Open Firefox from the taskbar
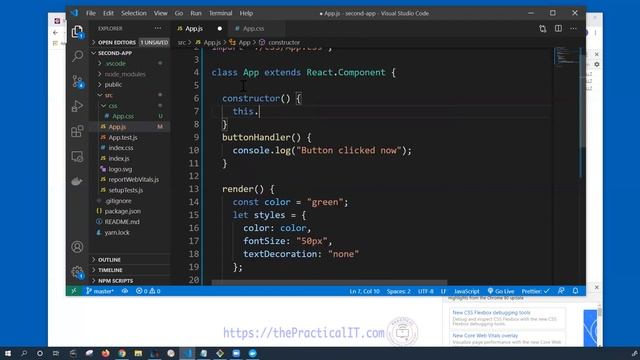Viewport: 640px width, 360px height. [105, 353]
